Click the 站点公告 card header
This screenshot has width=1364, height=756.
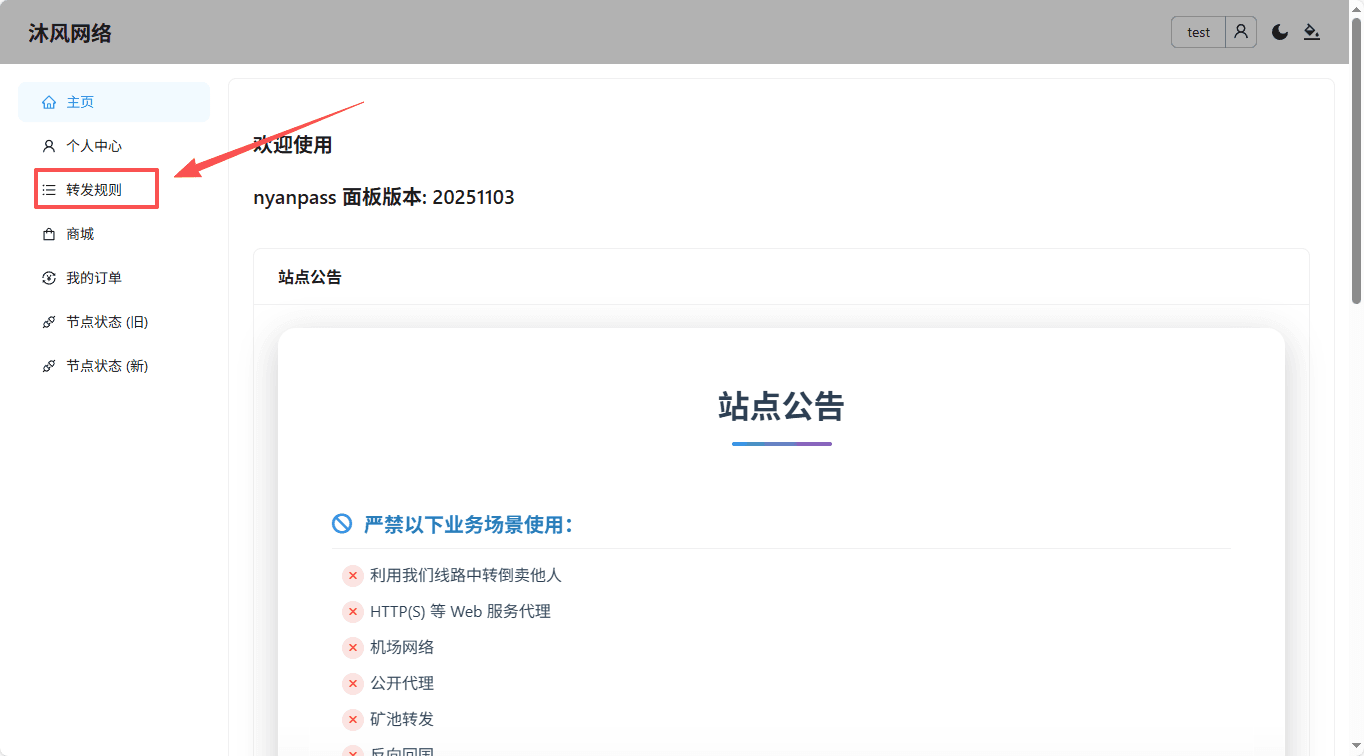click(x=310, y=277)
